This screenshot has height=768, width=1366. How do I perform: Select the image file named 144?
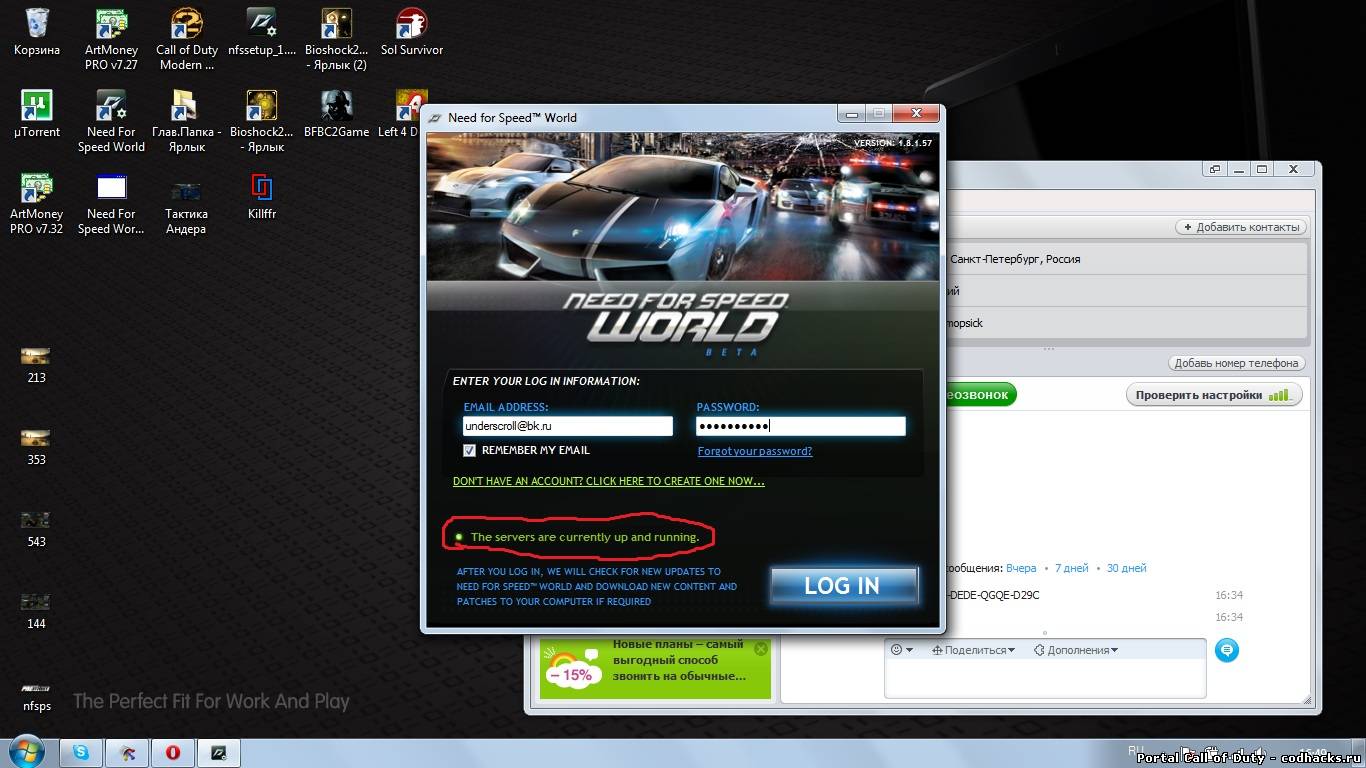tap(36, 611)
